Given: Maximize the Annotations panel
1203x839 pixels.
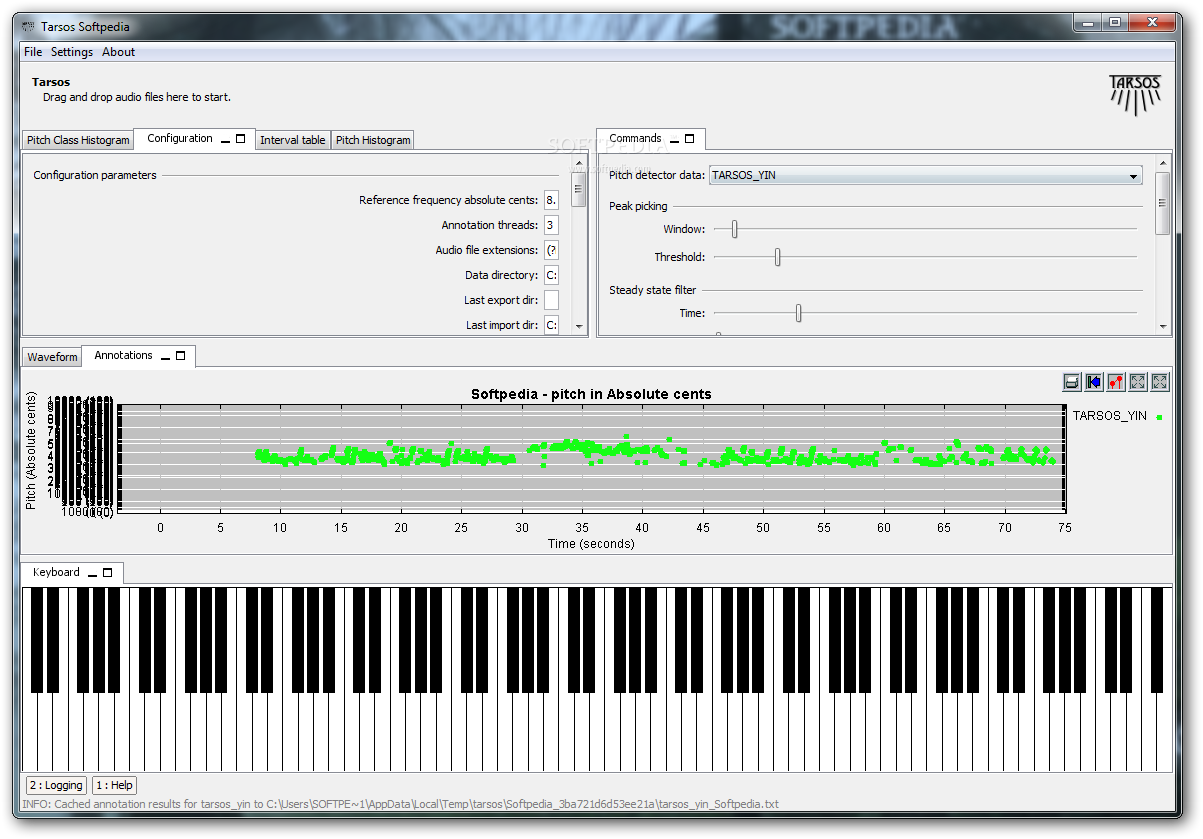Looking at the screenshot, I should [181, 356].
